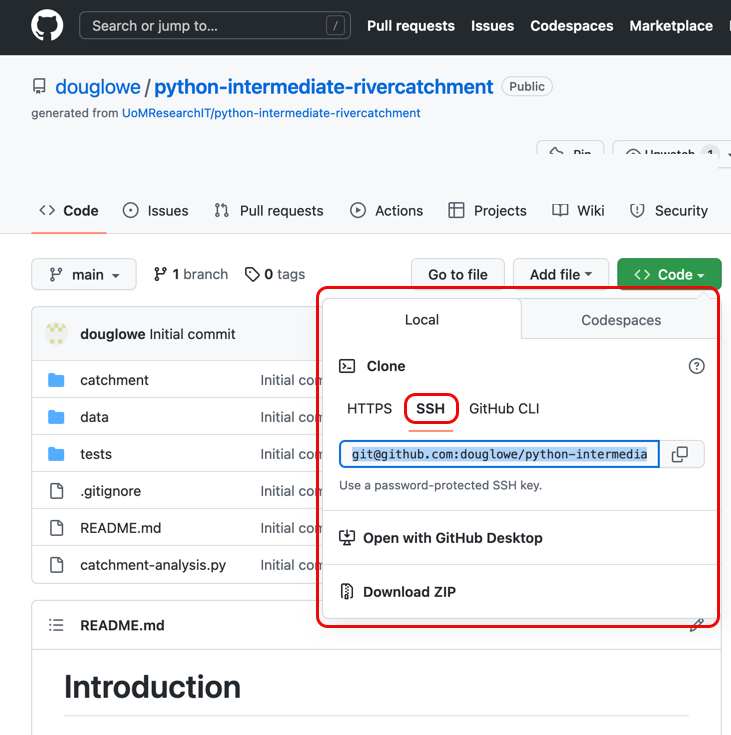The width and height of the screenshot is (731, 735).
Task: Open the GitHub home logo
Action: point(47,25)
